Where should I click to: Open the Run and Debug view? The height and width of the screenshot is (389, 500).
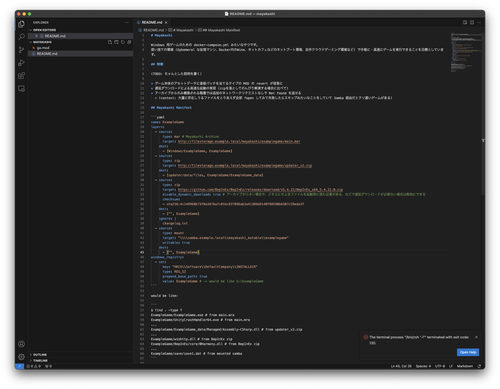(21, 63)
